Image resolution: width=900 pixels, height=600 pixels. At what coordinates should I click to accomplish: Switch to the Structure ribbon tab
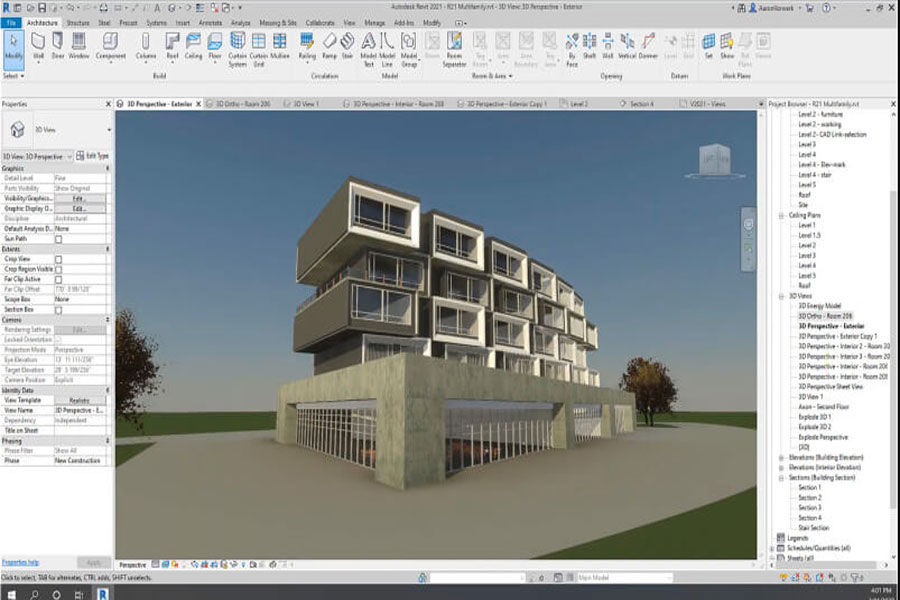[77, 23]
